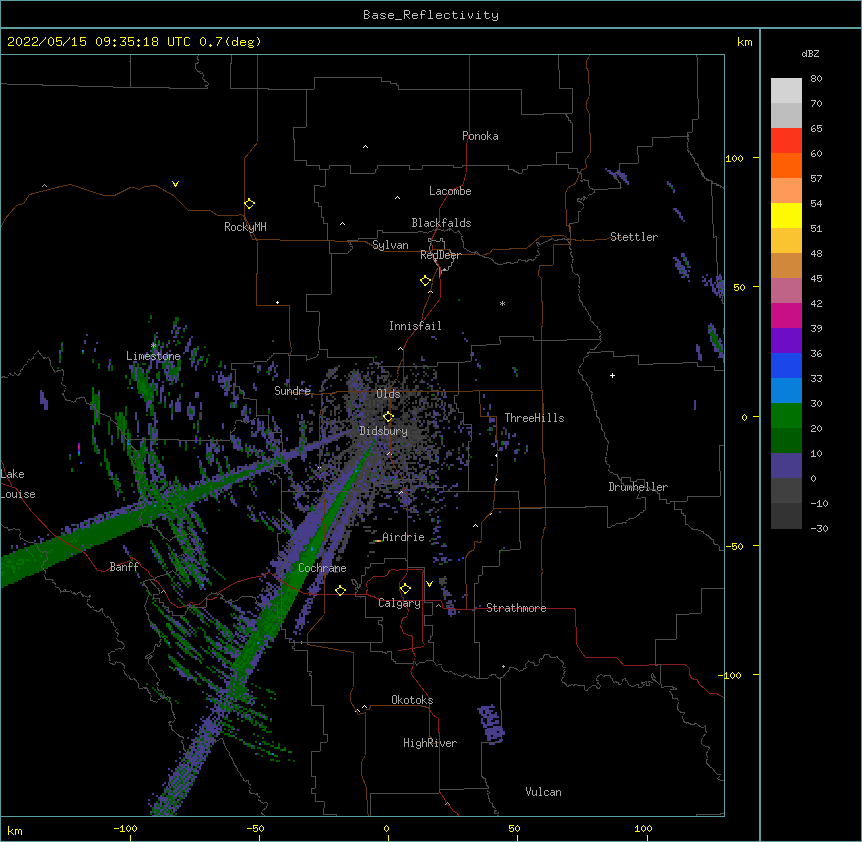Click the 100 tick on right axis
The image size is (862, 842).
(735, 158)
